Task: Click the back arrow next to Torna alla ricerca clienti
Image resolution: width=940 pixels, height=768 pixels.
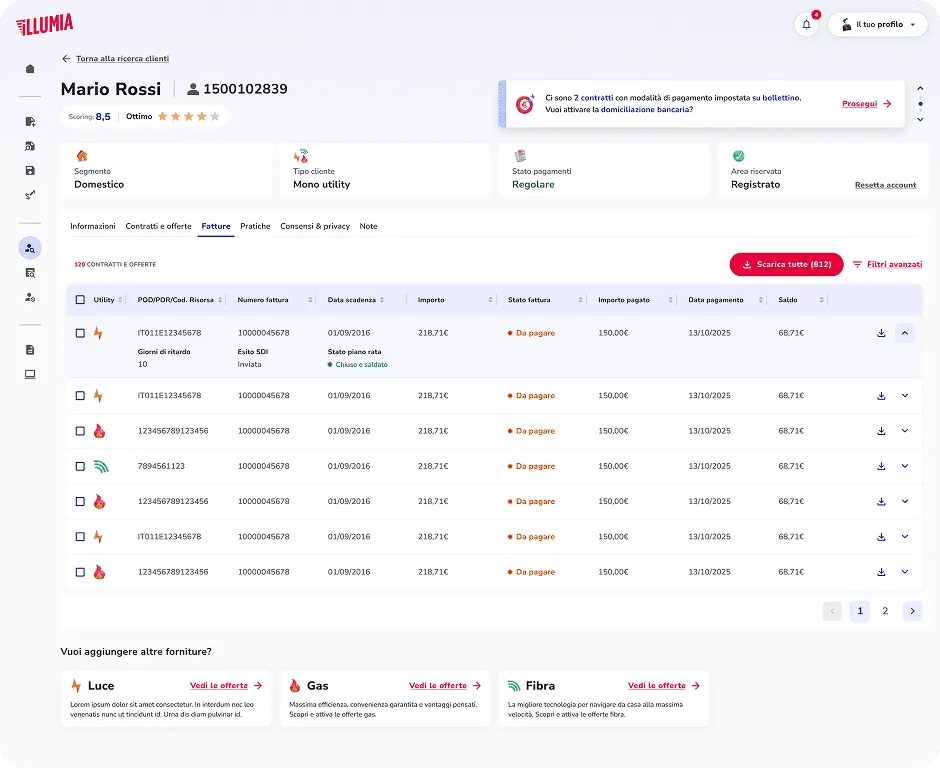Action: [x=66, y=59]
